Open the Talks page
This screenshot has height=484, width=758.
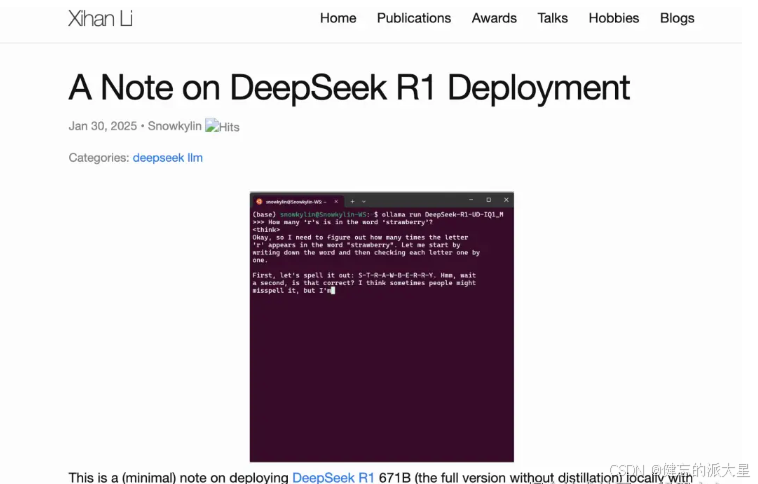(x=553, y=18)
